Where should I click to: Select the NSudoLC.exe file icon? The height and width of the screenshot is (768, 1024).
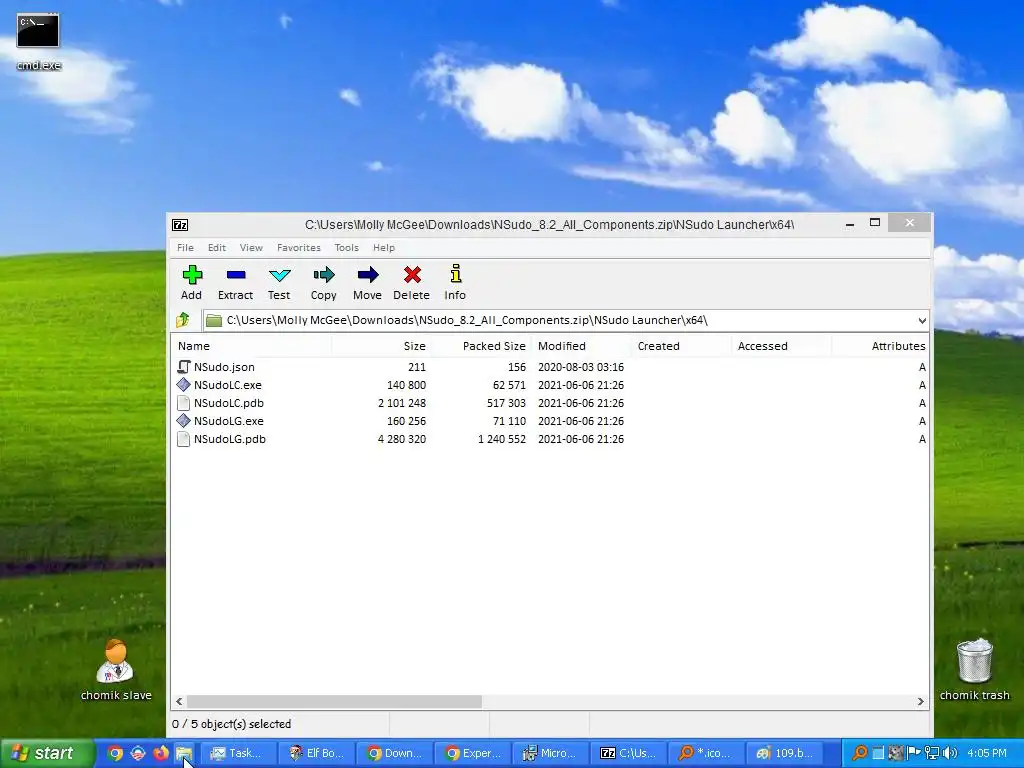tap(184, 385)
